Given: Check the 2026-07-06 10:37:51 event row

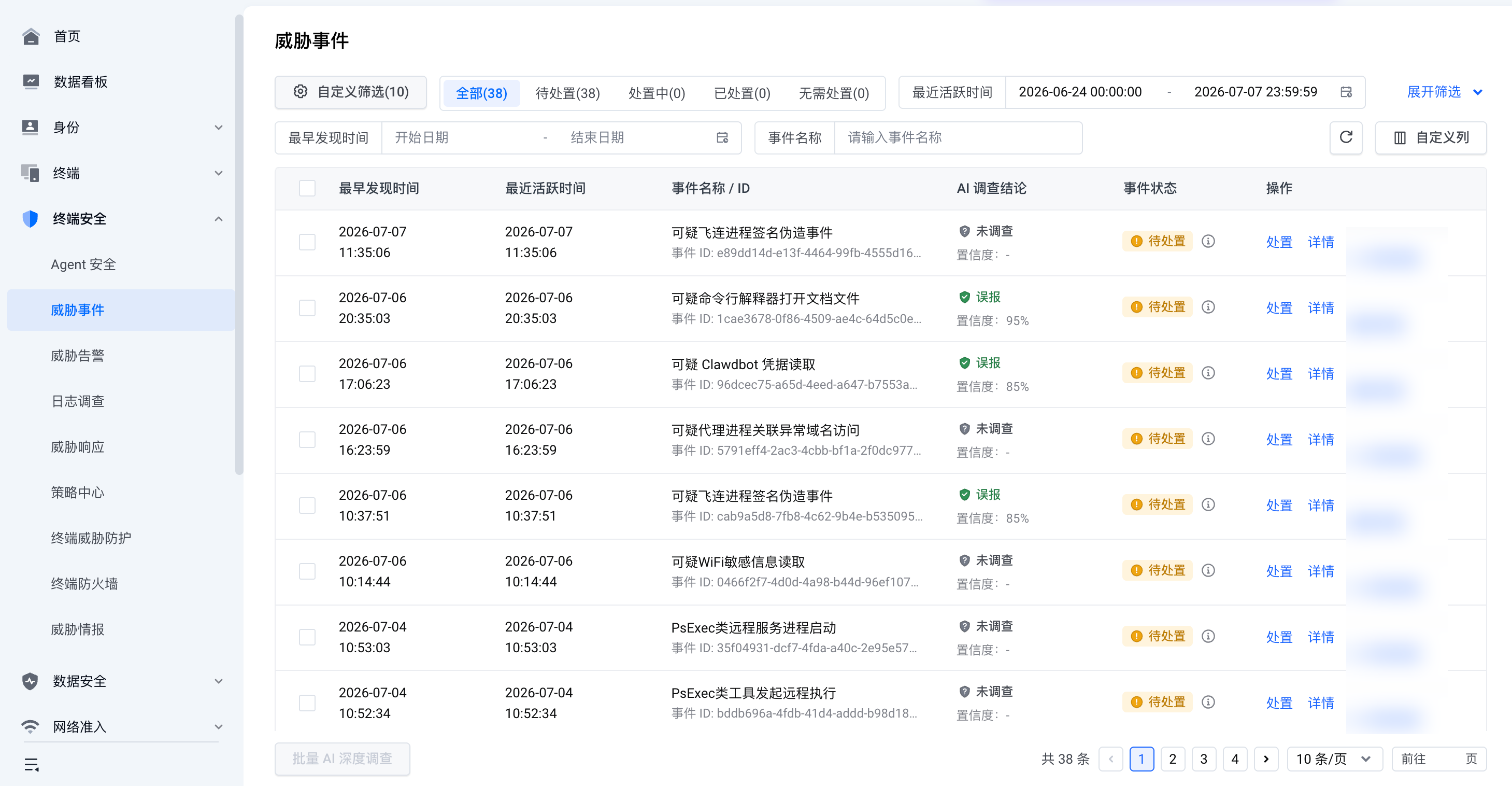Looking at the screenshot, I should tap(307, 505).
